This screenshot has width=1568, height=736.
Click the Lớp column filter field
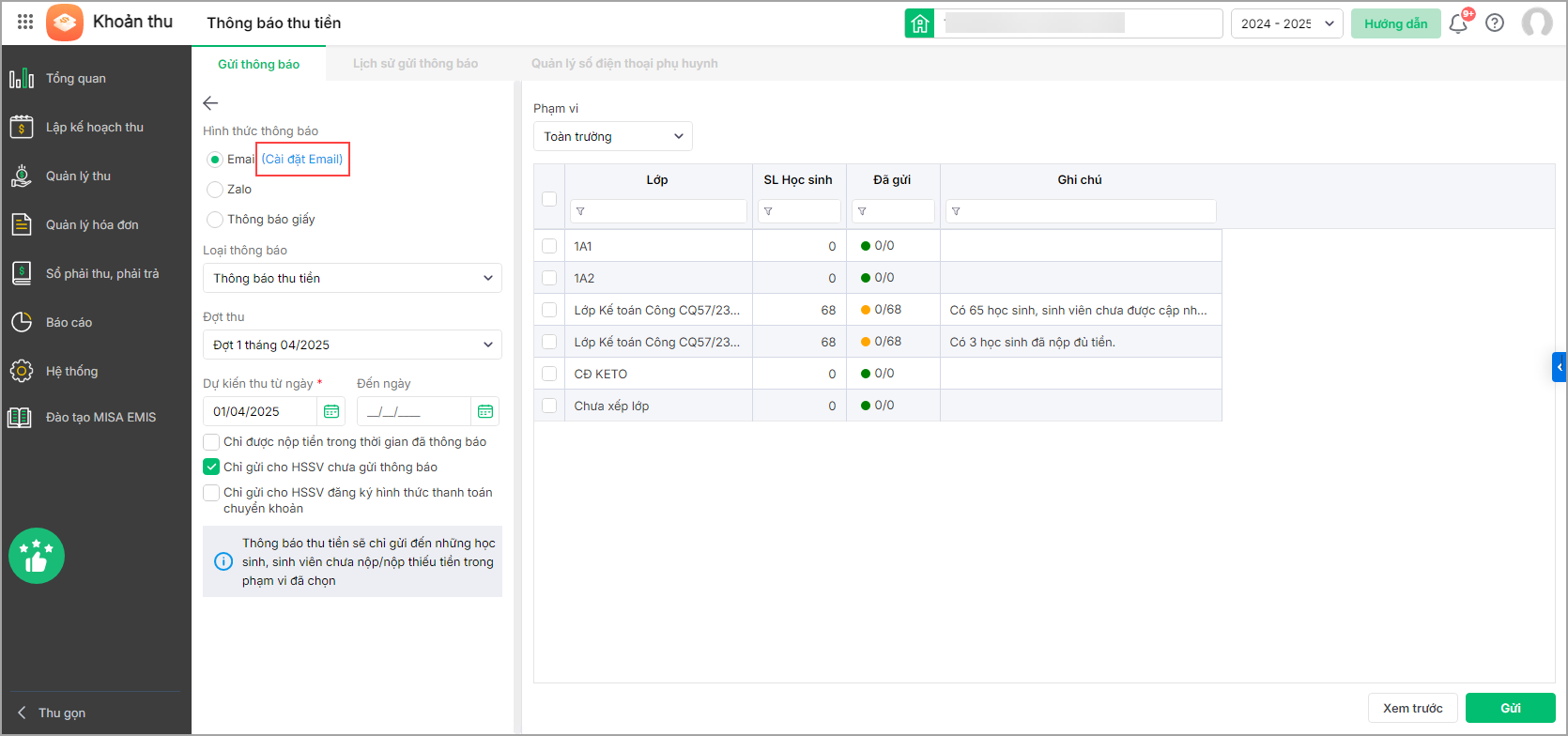[658, 211]
